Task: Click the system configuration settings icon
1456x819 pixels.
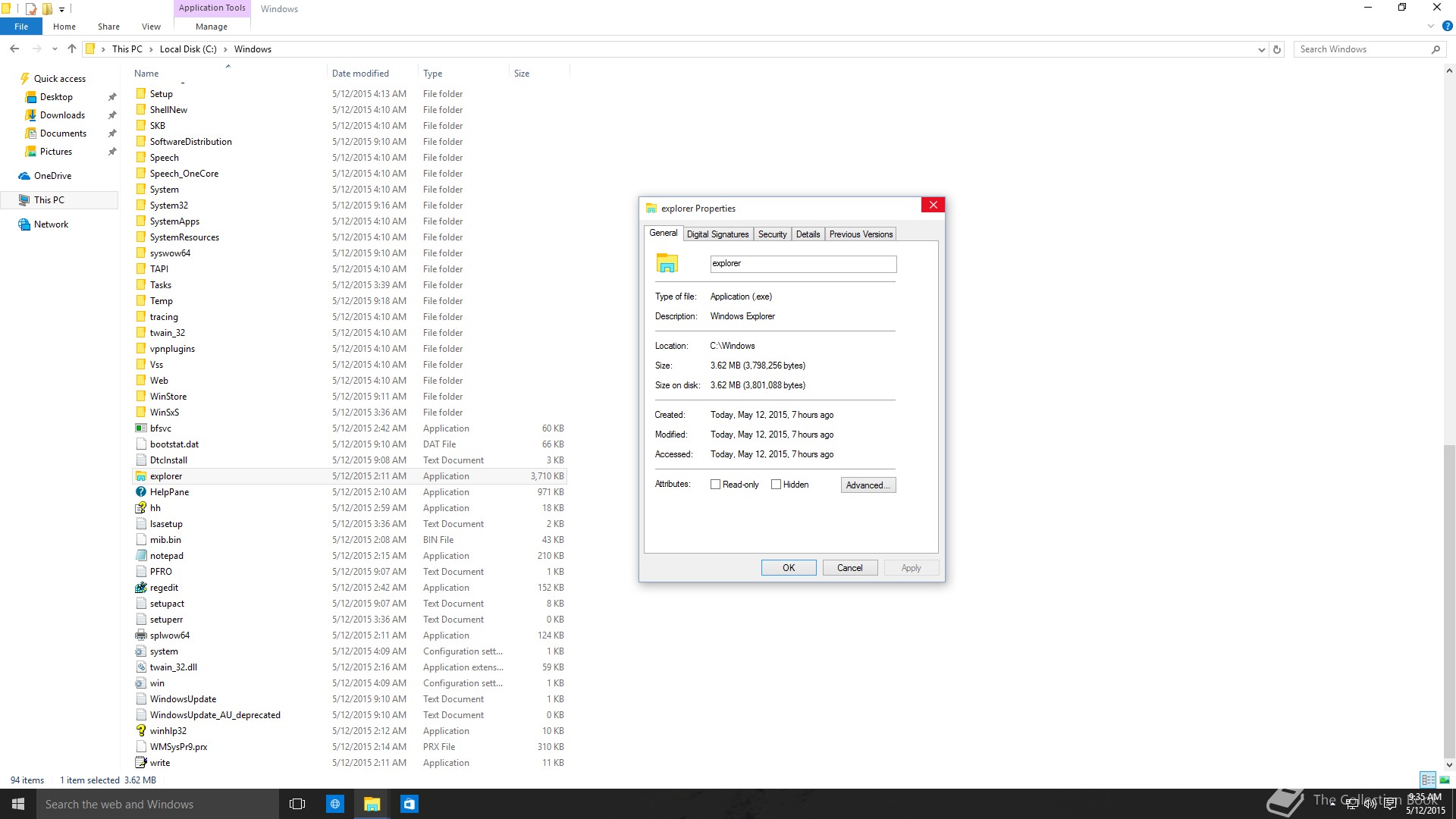Action: [x=140, y=651]
